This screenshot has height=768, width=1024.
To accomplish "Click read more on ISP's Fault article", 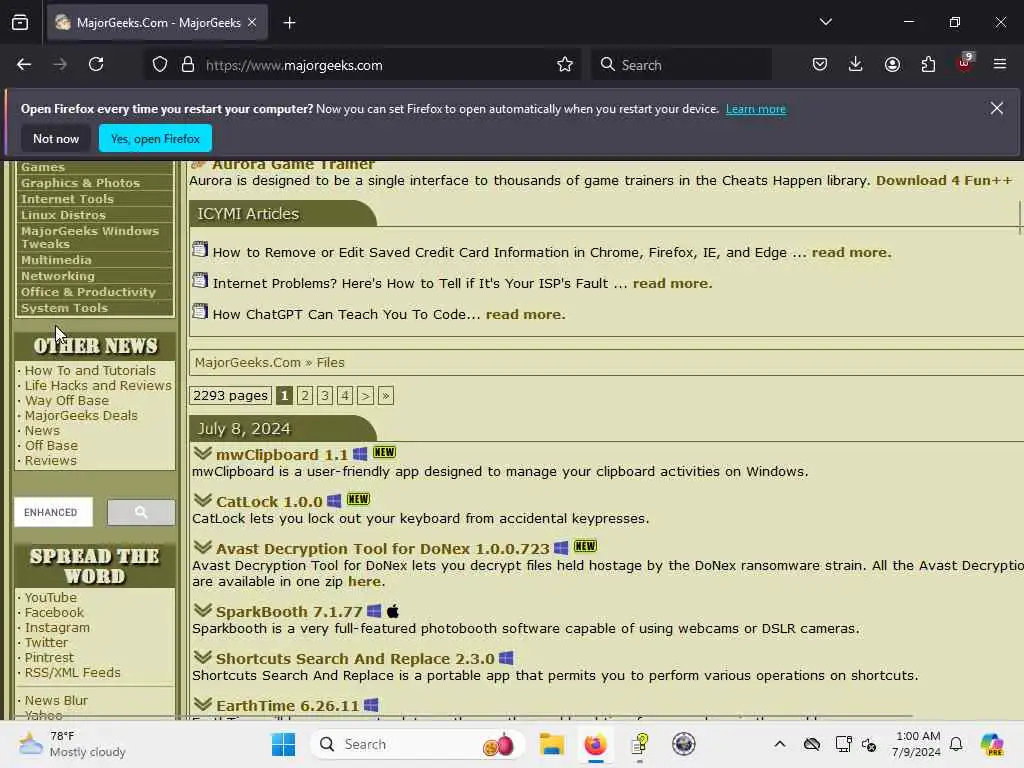I will [672, 283].
